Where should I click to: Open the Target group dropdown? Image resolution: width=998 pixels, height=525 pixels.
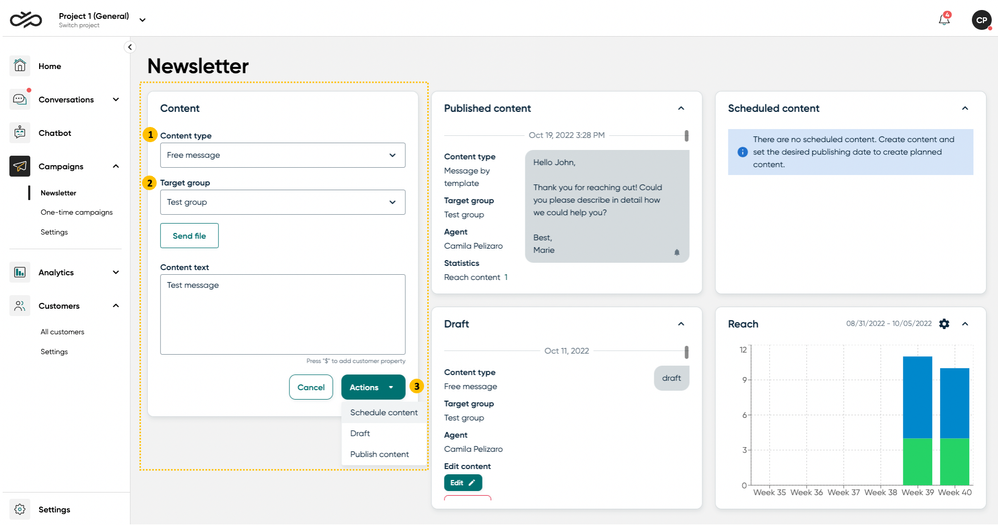pyautogui.click(x=283, y=202)
